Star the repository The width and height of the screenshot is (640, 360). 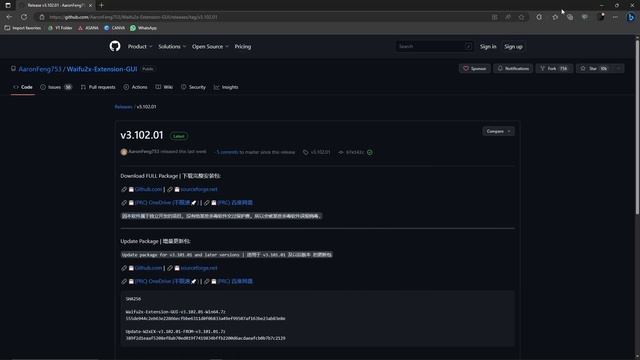(x=593, y=69)
